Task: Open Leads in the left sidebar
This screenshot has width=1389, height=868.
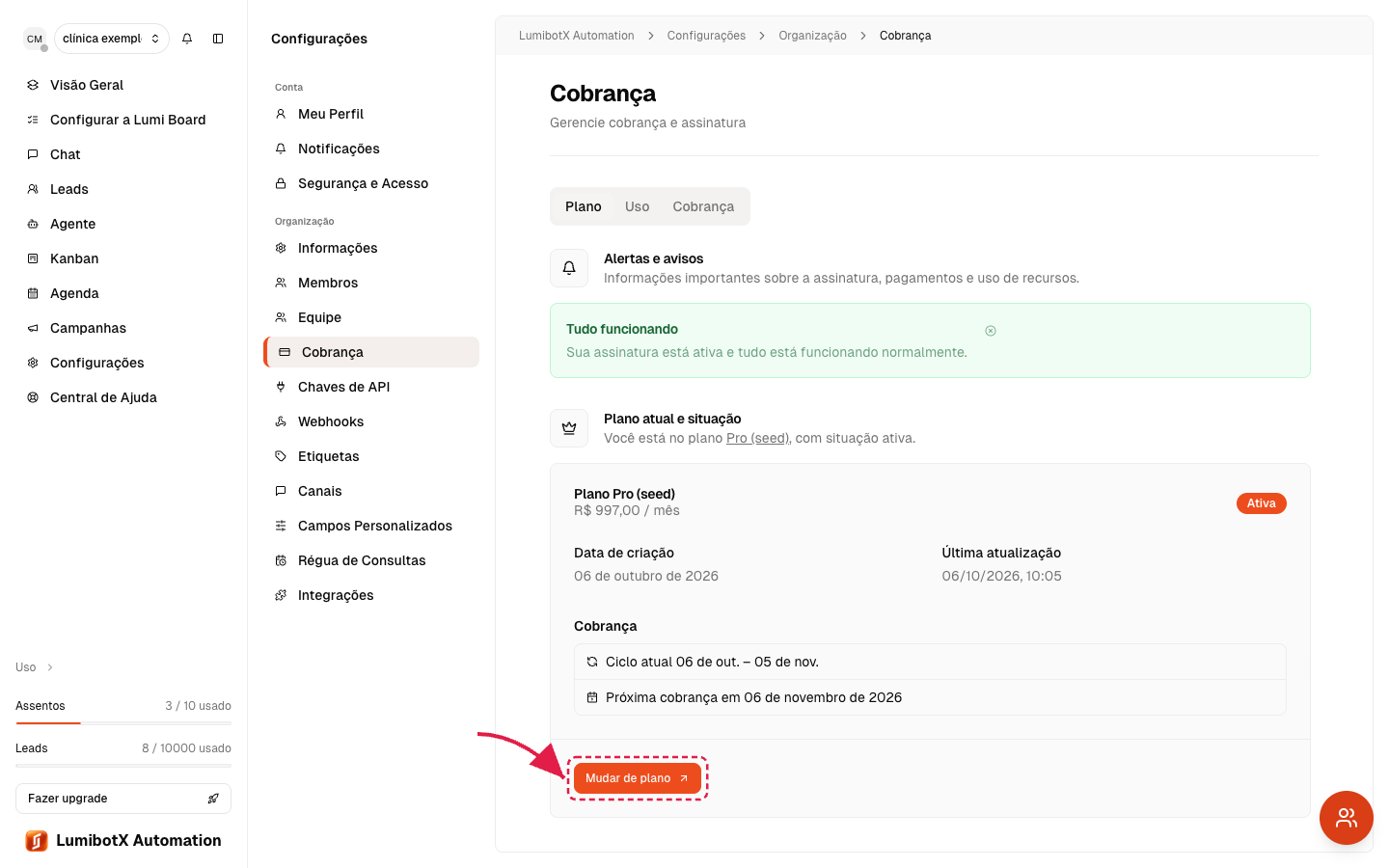Action: point(123,189)
